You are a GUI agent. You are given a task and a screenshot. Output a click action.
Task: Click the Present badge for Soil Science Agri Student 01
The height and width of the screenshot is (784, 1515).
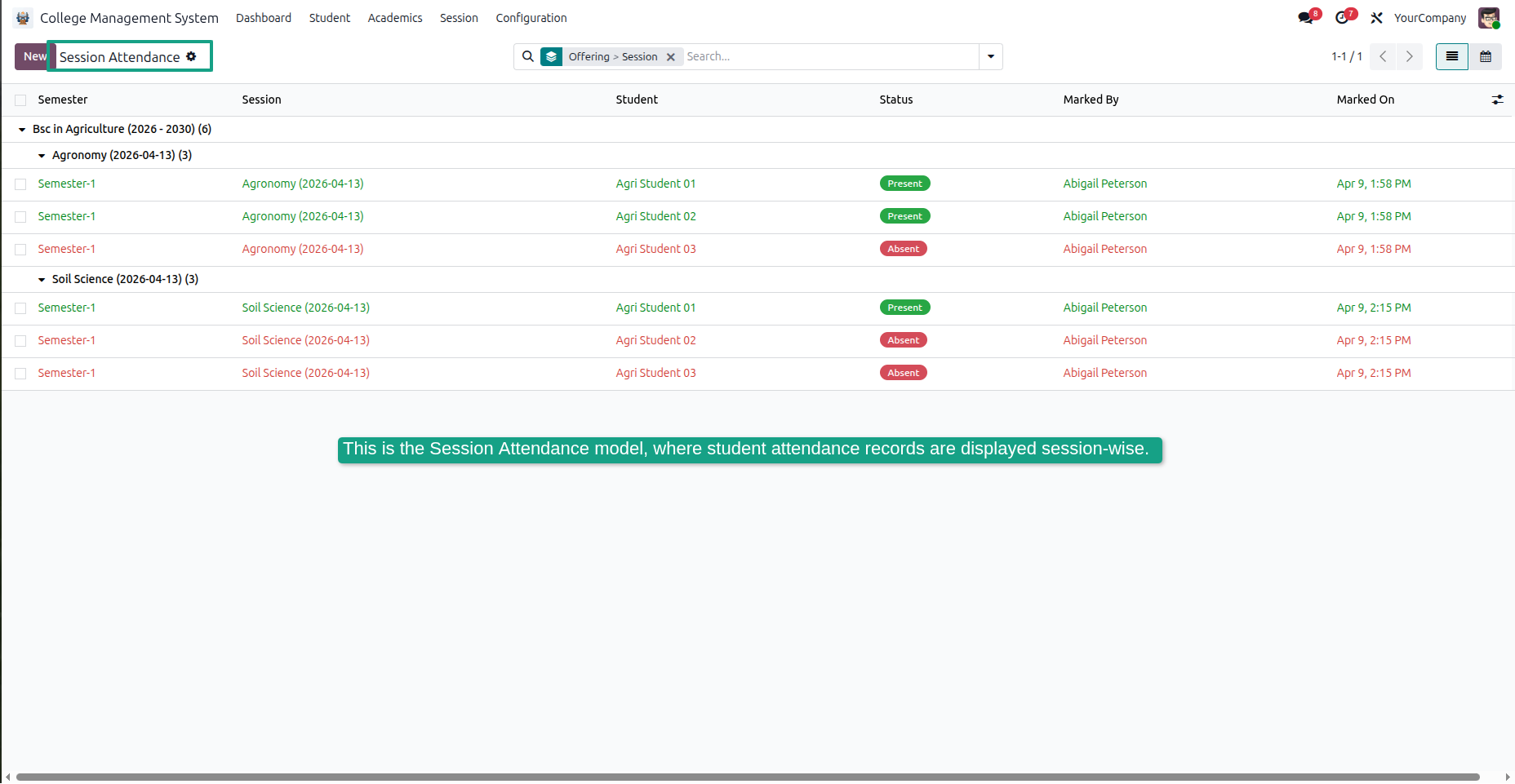(x=904, y=308)
